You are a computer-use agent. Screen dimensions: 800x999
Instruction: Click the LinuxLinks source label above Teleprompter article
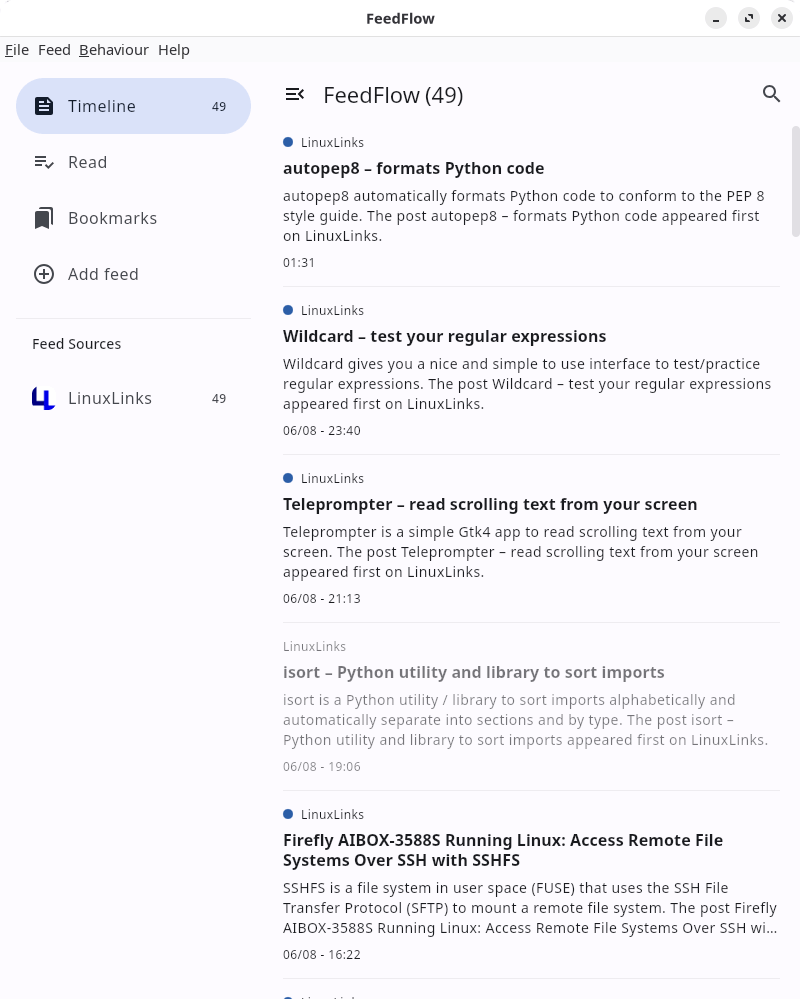[x=332, y=478]
